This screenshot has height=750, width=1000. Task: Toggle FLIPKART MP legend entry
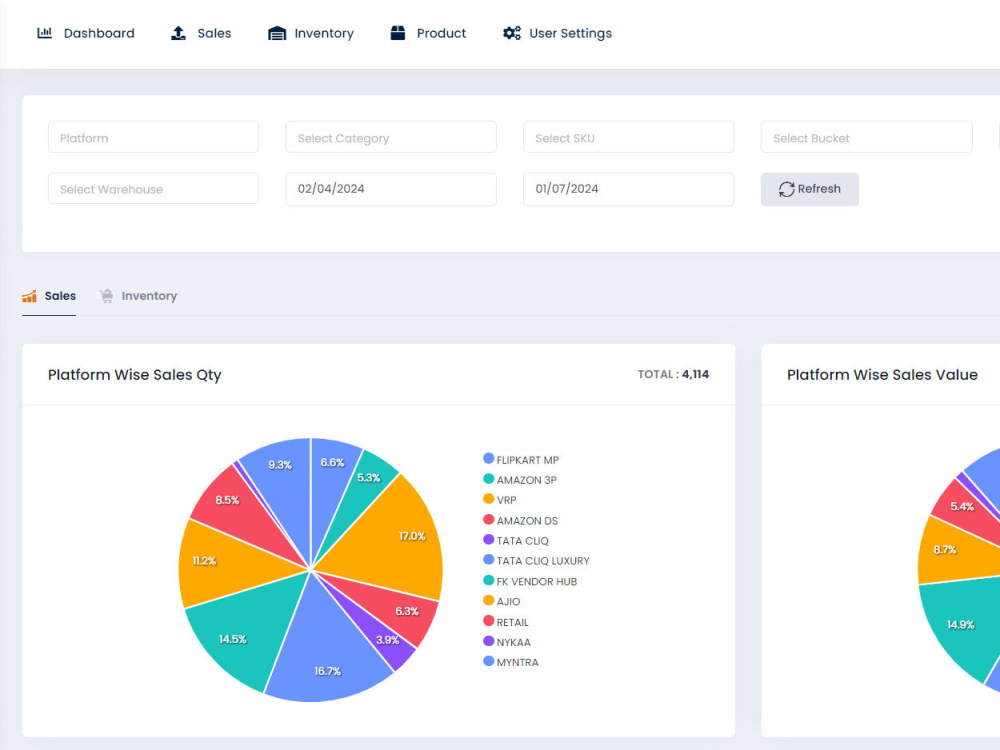(521, 460)
